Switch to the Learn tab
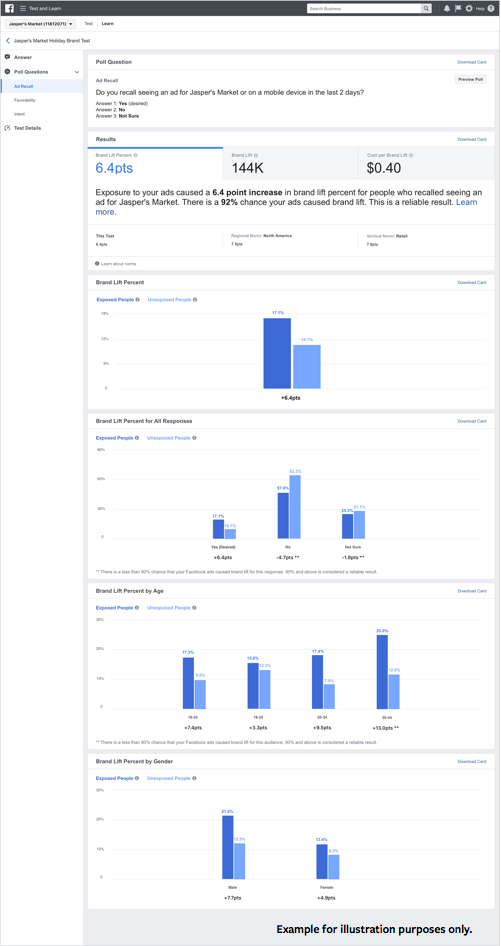 (x=107, y=24)
